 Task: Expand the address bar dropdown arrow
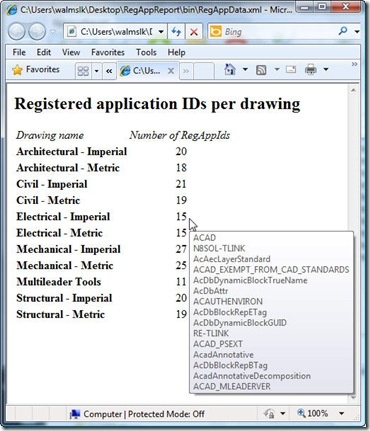coord(161,32)
